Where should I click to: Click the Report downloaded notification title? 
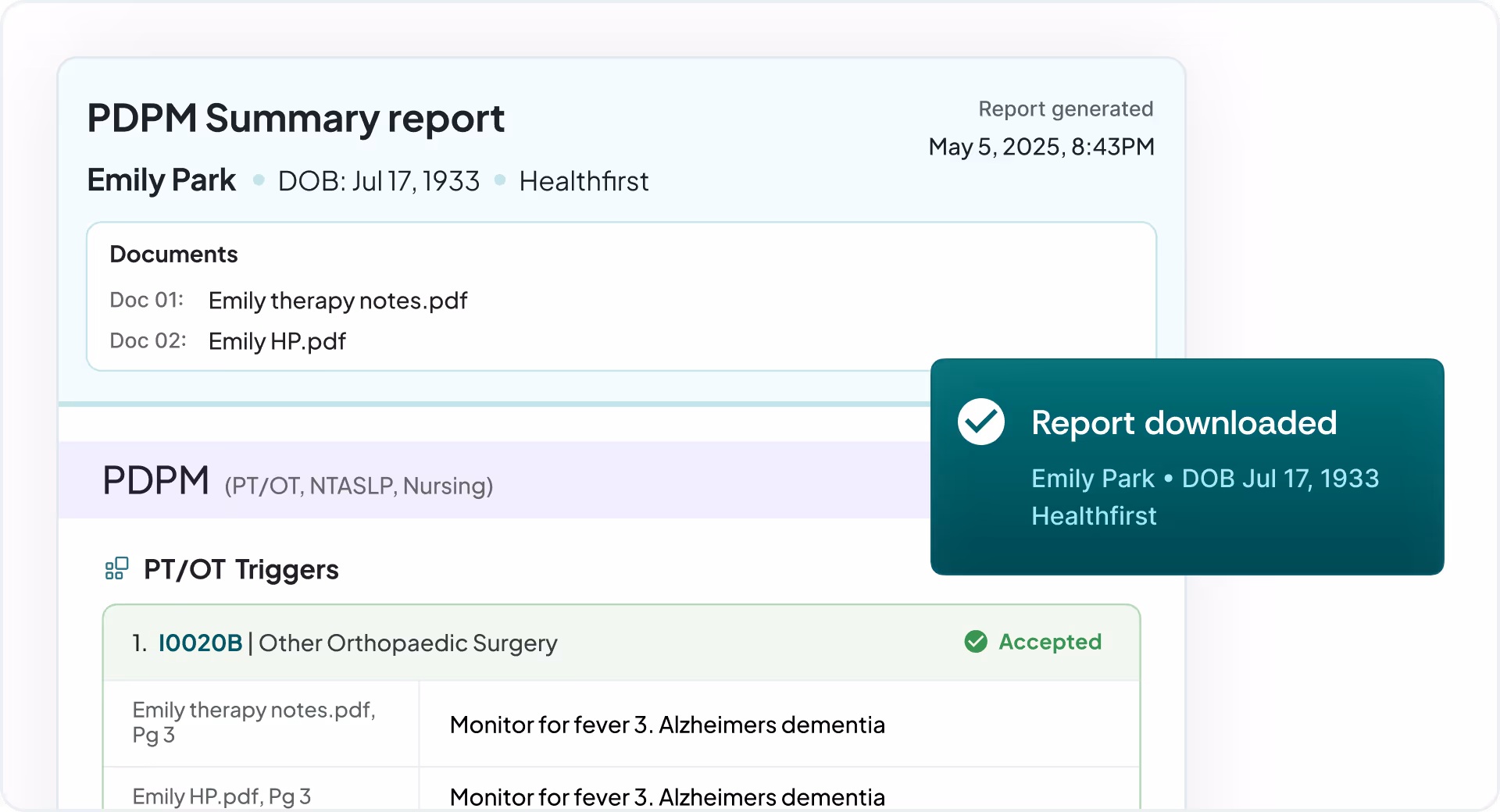coord(1184,423)
